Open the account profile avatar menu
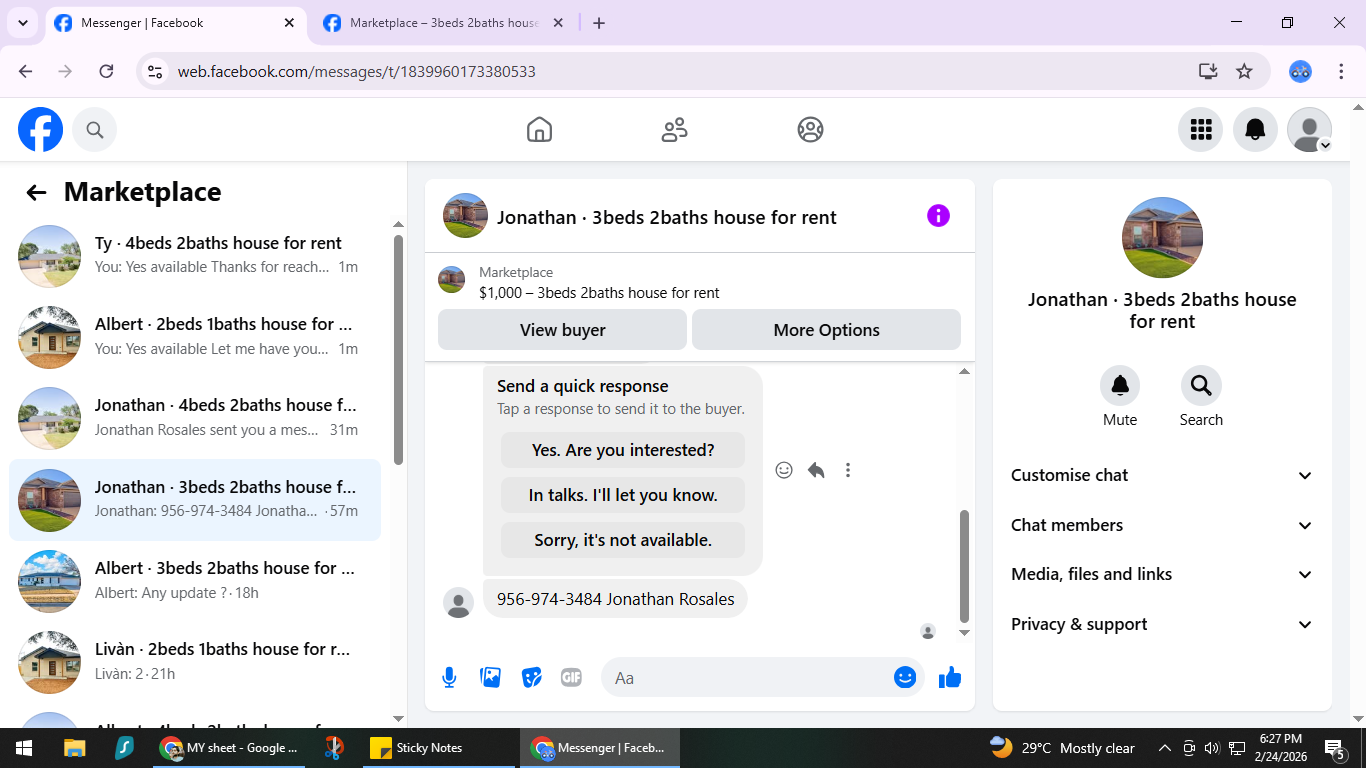The image size is (1366, 768). point(1309,130)
